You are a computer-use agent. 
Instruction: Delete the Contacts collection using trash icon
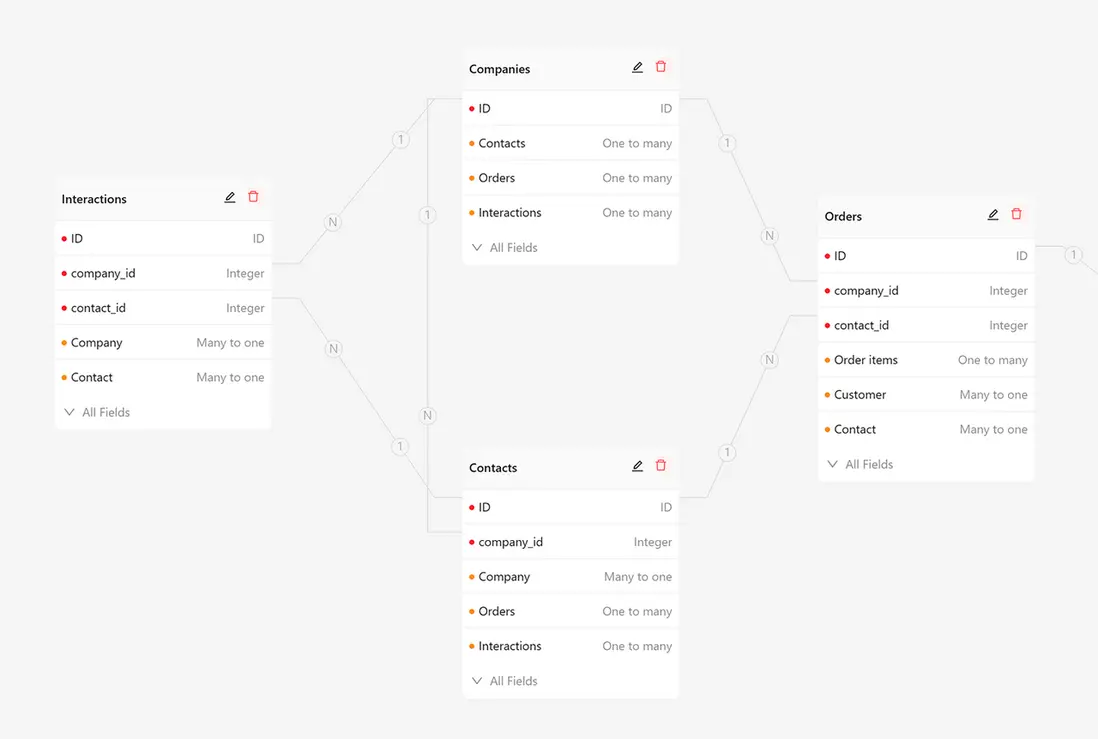click(x=660, y=465)
